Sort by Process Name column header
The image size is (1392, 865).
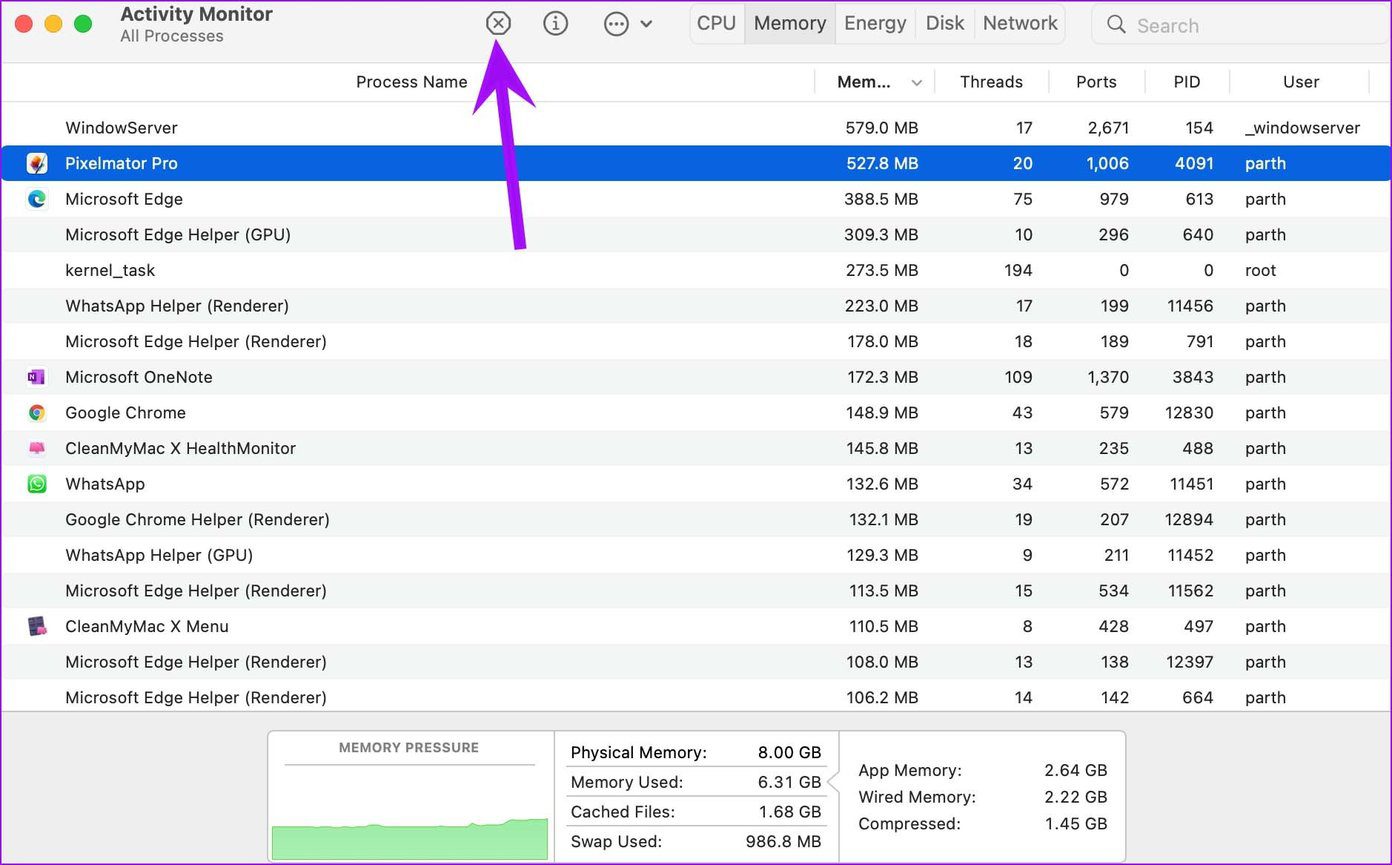411,82
